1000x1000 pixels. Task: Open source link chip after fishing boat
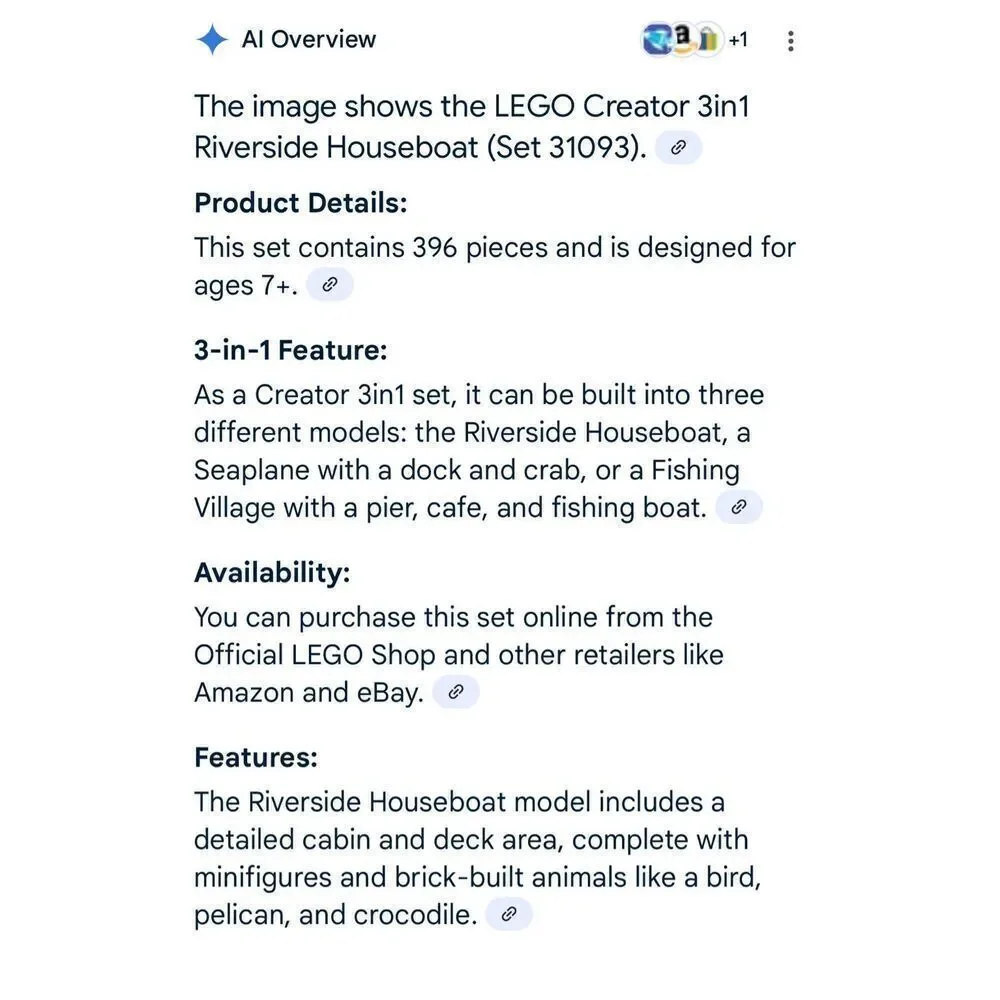point(739,507)
